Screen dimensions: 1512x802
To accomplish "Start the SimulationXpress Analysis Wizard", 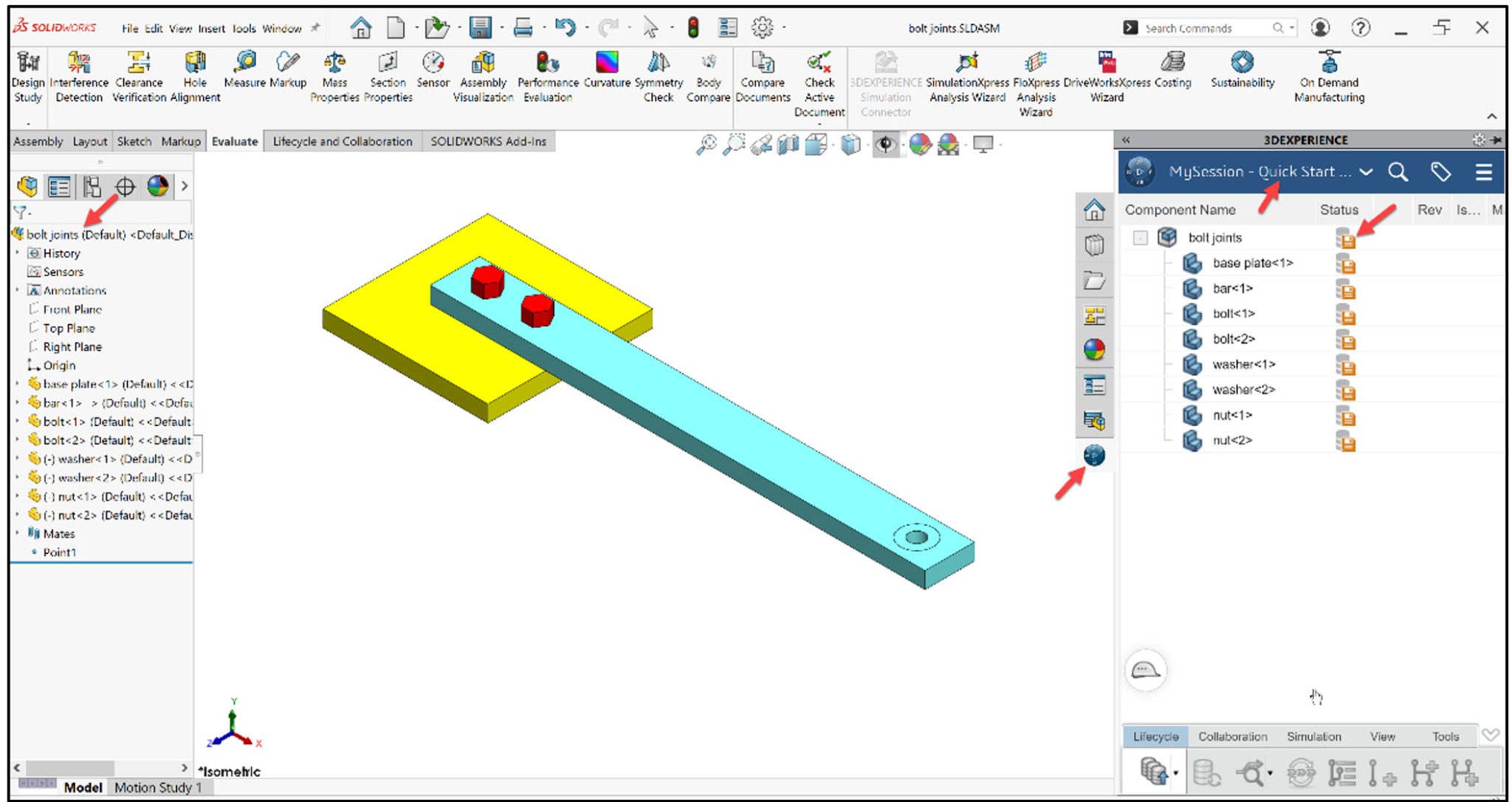I will (x=966, y=70).
